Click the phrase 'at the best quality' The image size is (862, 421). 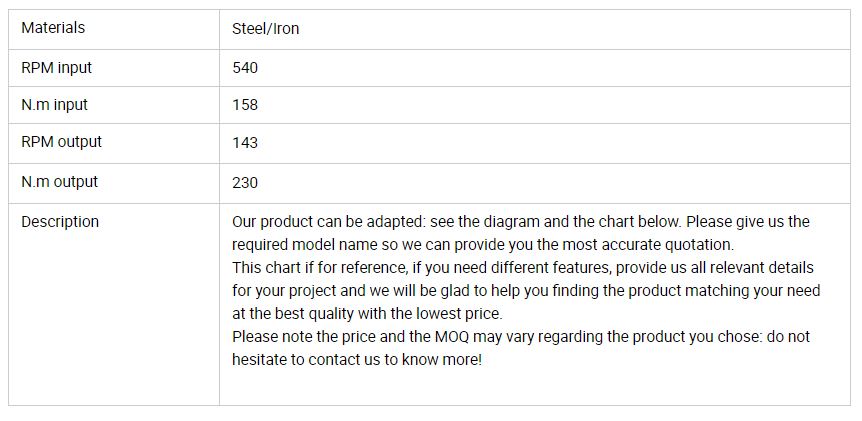point(295,314)
